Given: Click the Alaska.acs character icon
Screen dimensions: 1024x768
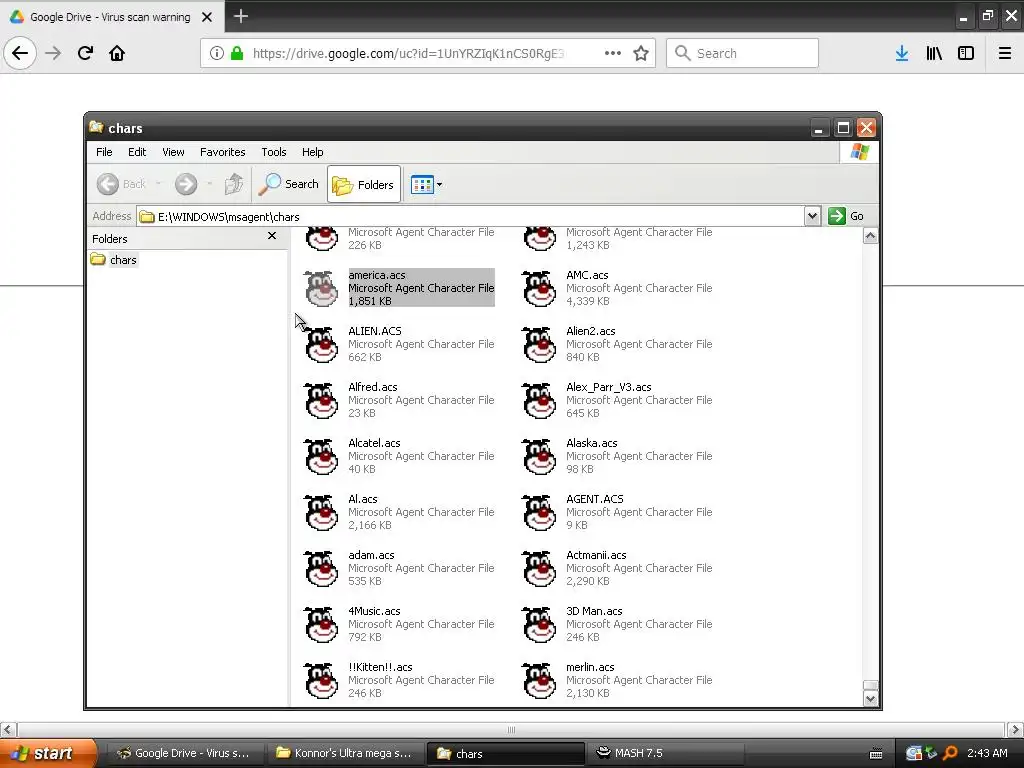Looking at the screenshot, I should pyautogui.click(x=539, y=456).
